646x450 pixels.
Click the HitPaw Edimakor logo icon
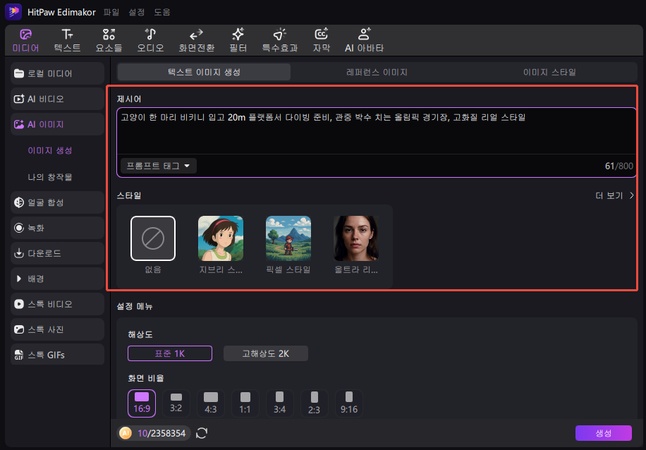pos(13,12)
